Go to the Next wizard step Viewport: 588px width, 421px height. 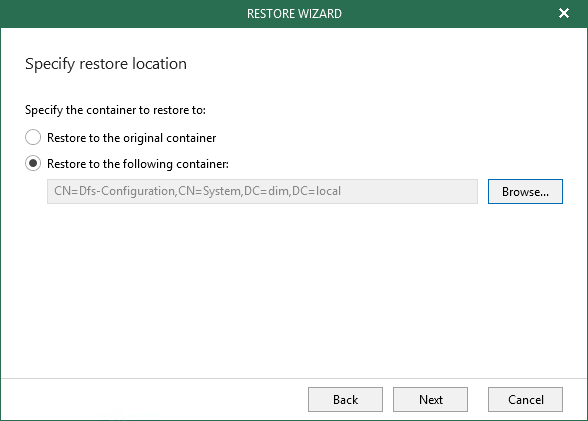430,400
